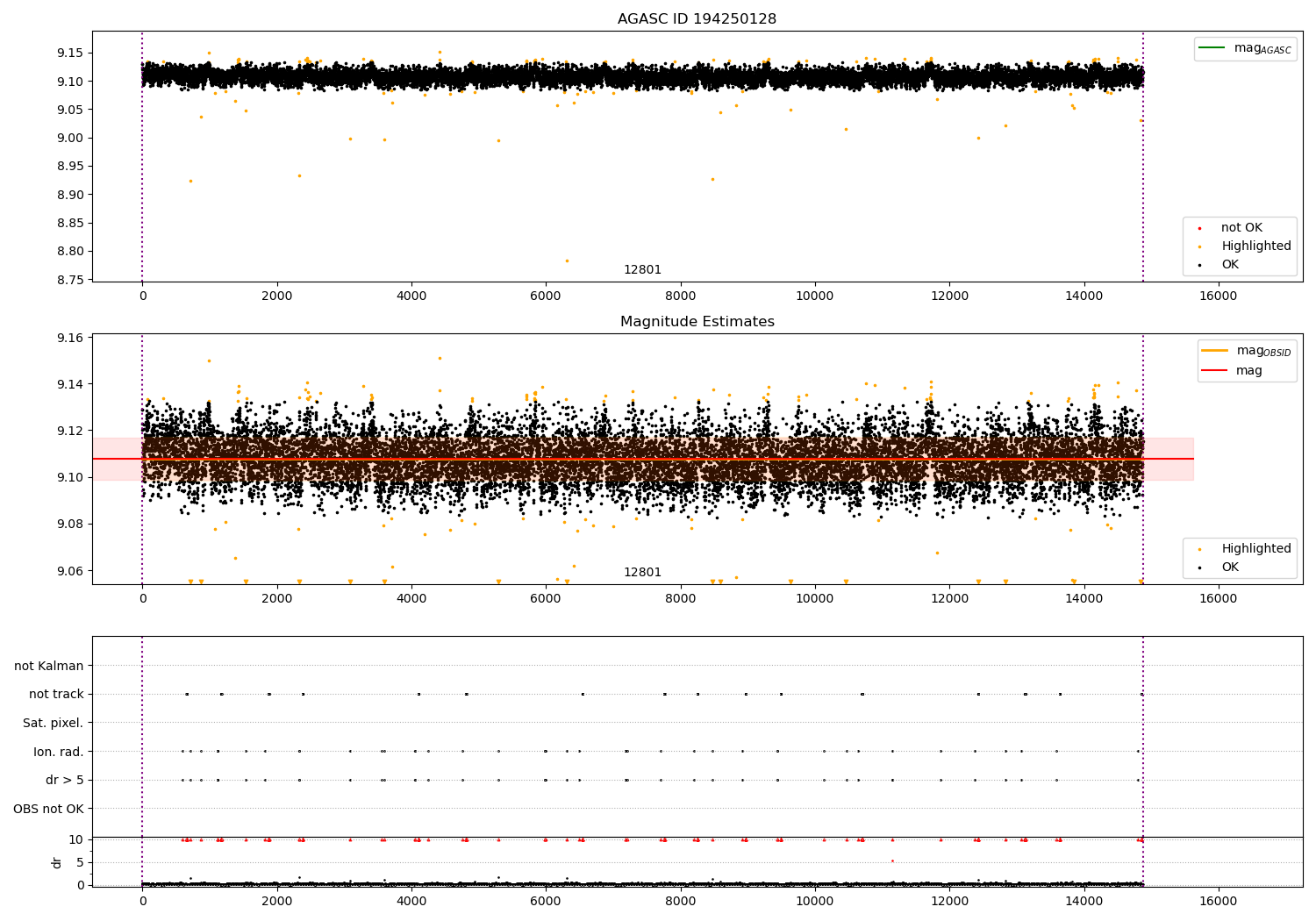This screenshot has width=1316, height=921.
Task: Click the 8.75 tick on top plot
Action: pos(70,280)
